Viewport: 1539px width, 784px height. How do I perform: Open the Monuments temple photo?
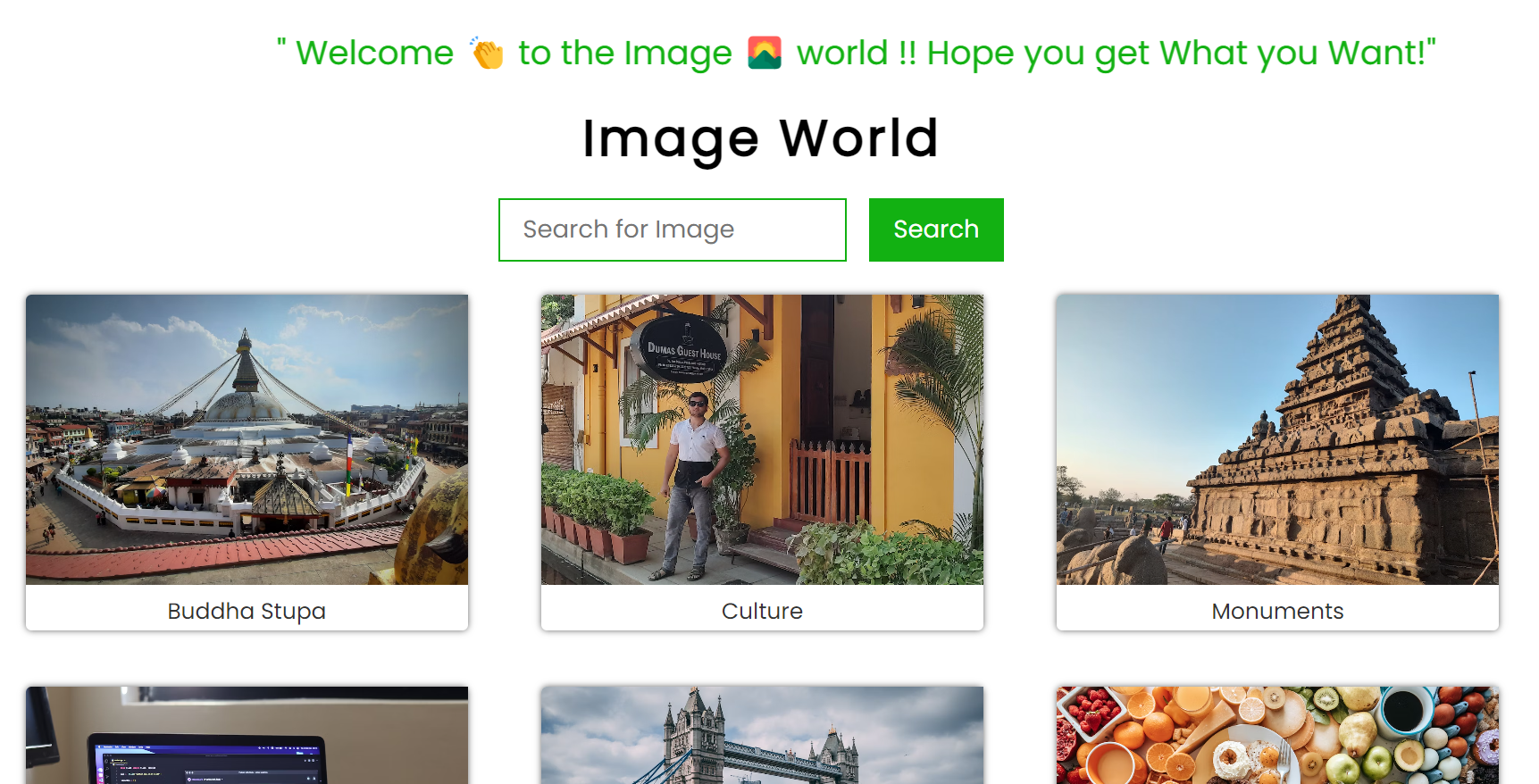1277,439
